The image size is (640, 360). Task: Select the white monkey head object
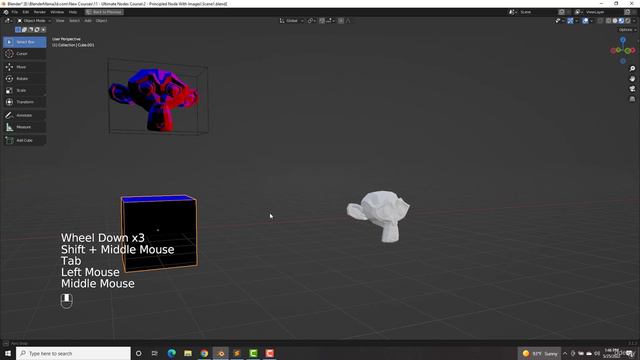pyautogui.click(x=378, y=216)
